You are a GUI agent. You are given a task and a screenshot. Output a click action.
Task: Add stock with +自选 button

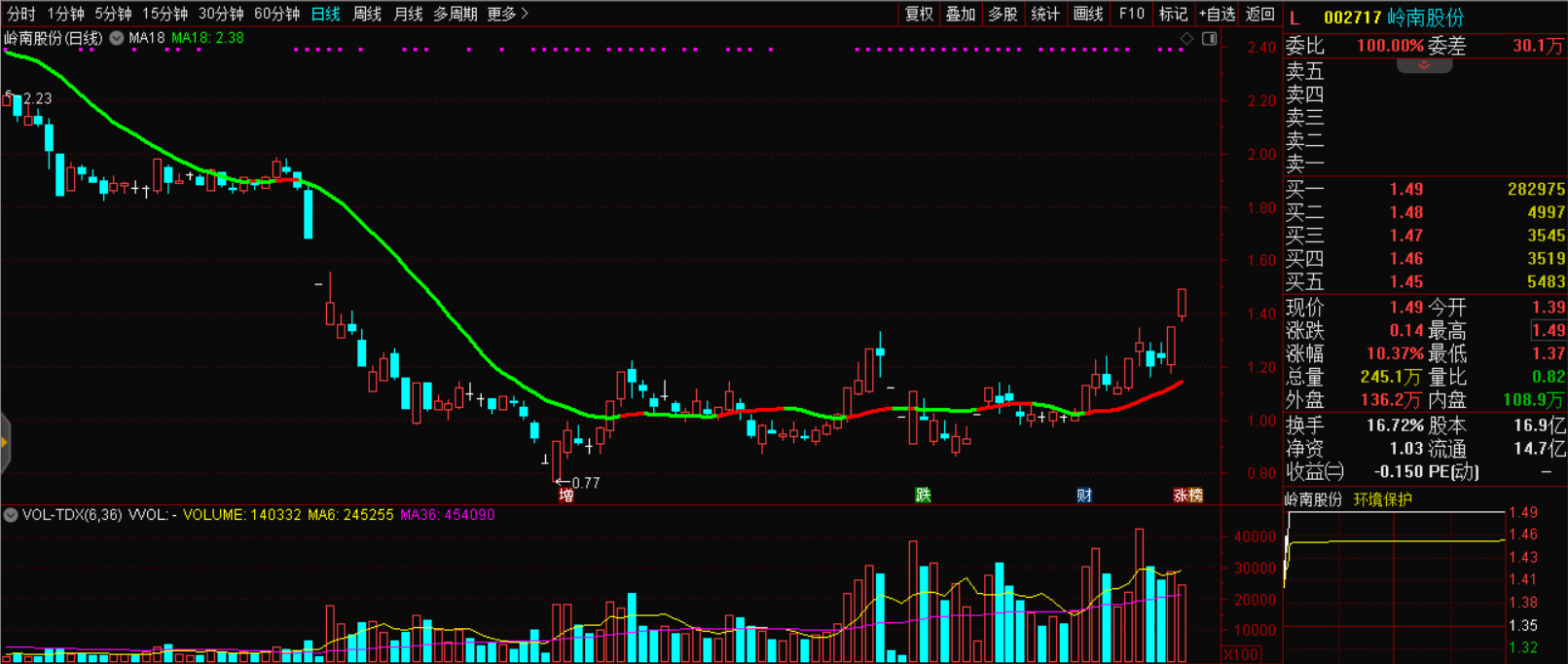pyautogui.click(x=1217, y=14)
